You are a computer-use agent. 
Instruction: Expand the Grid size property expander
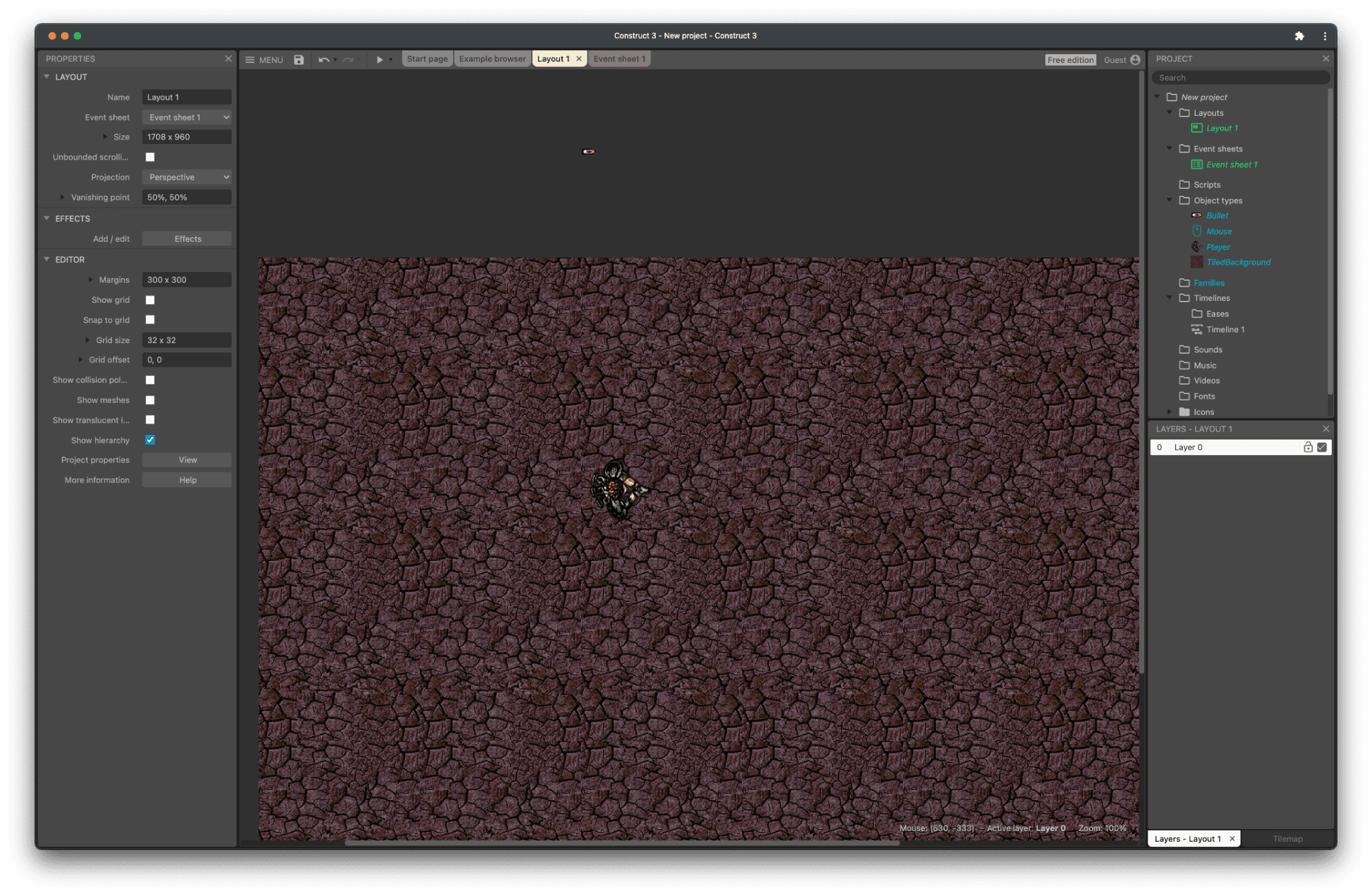[x=88, y=340]
